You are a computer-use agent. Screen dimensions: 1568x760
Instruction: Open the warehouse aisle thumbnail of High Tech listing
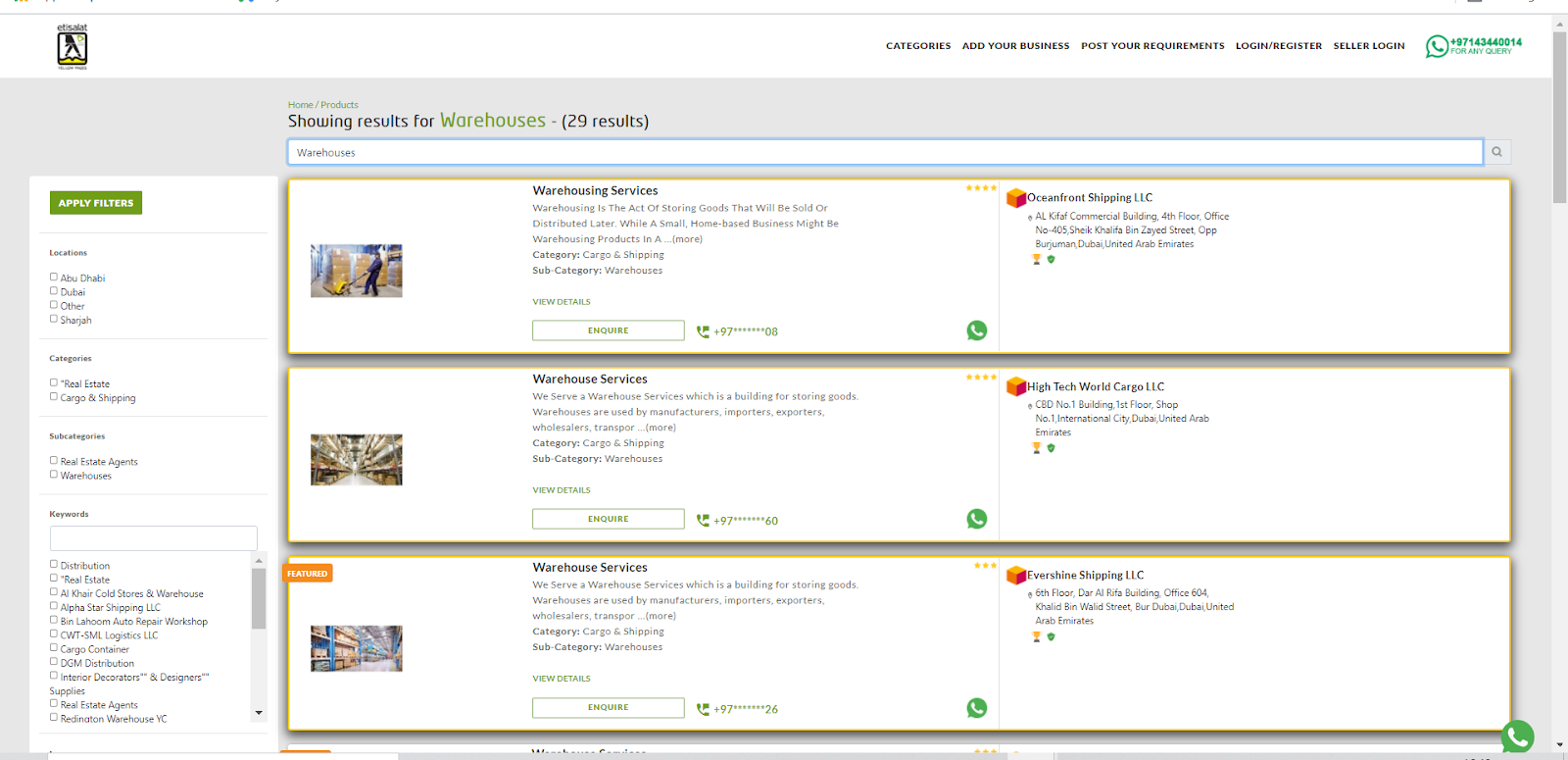click(x=357, y=460)
